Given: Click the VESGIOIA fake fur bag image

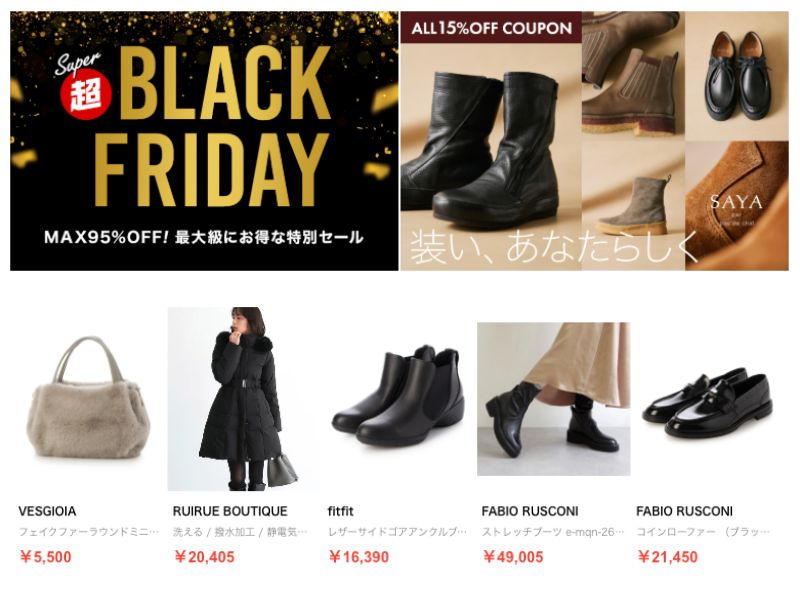Looking at the screenshot, I should coord(89,398).
